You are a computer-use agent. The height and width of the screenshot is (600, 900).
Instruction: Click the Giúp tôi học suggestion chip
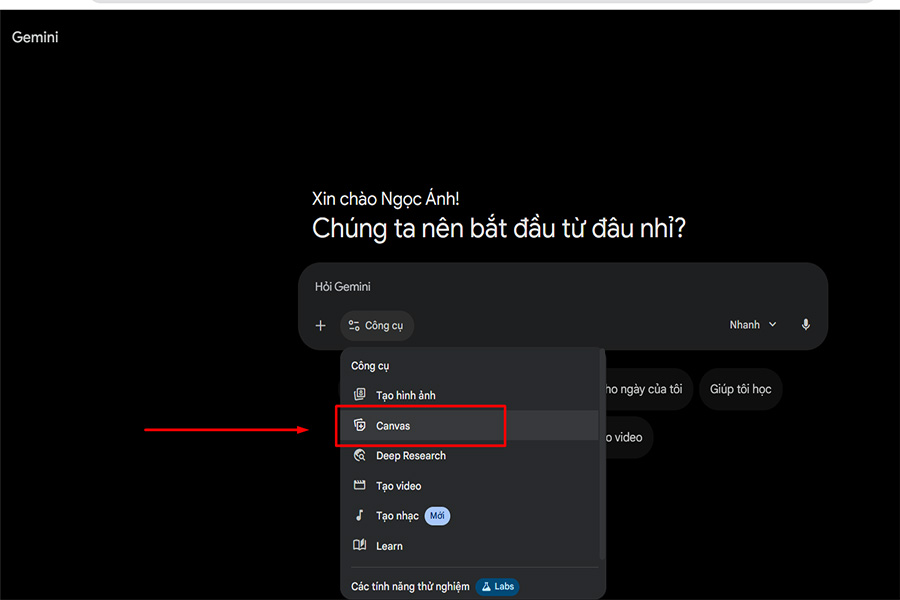point(740,389)
